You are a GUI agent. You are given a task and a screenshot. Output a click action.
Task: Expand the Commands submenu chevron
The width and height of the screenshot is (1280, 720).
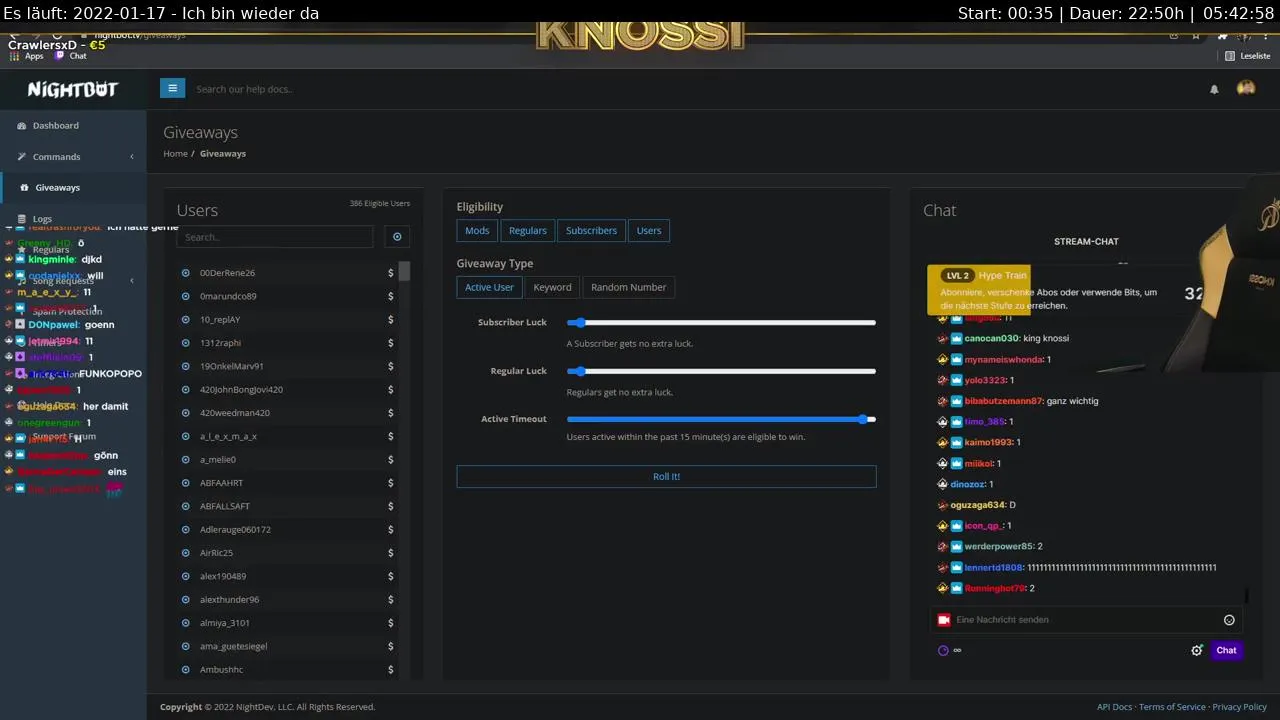coord(132,157)
